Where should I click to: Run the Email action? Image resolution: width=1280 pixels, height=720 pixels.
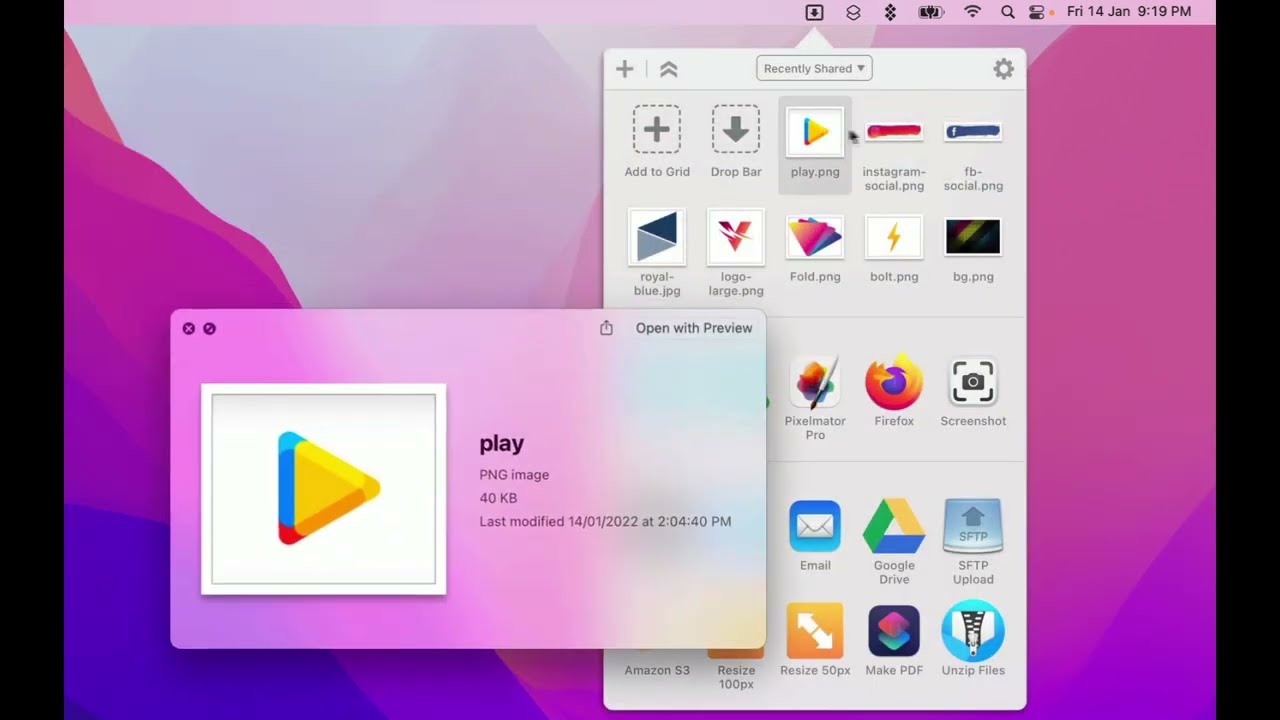click(815, 535)
